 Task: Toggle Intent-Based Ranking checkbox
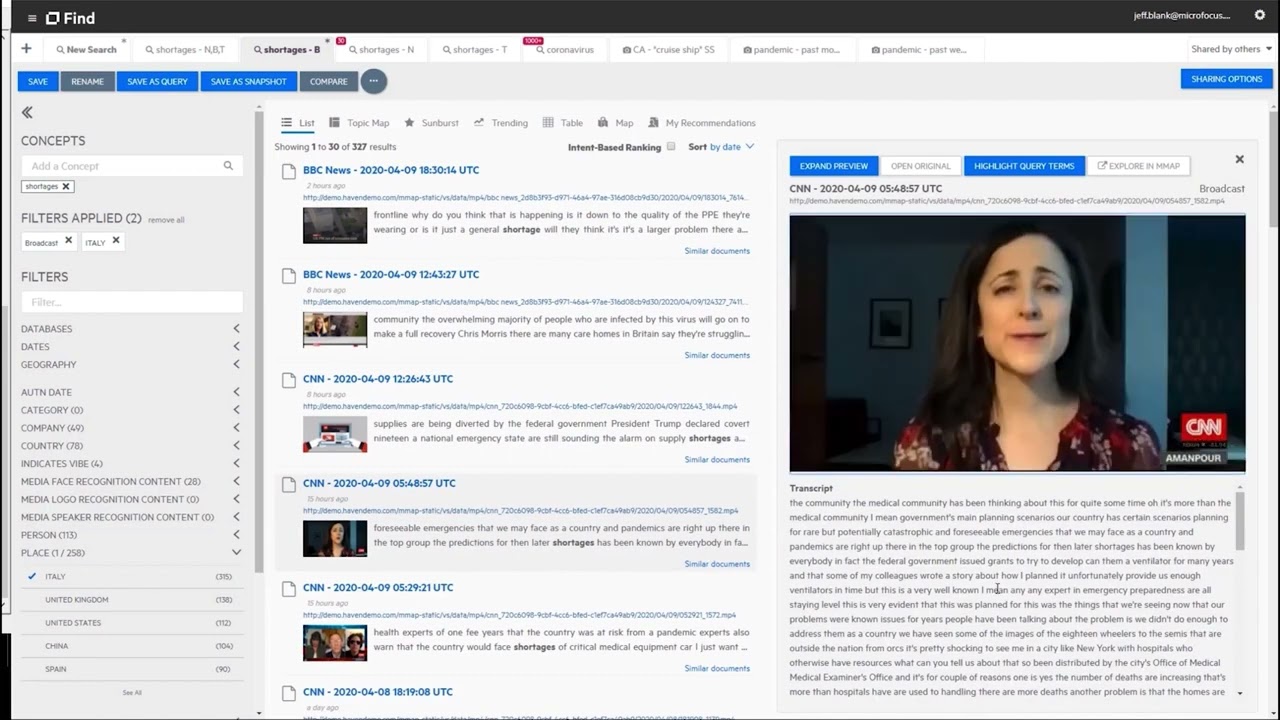pos(671,147)
